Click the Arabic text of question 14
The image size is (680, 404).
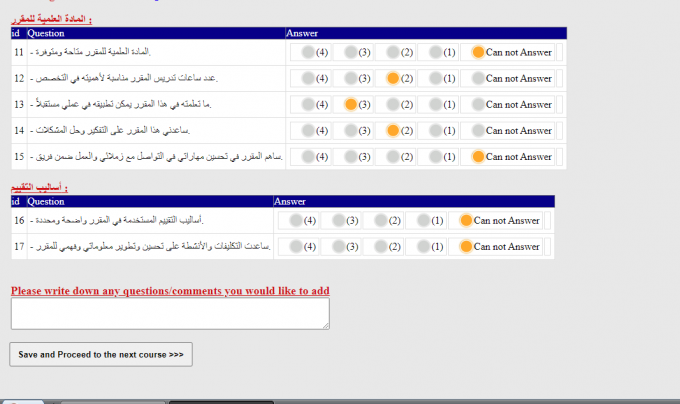[110, 130]
